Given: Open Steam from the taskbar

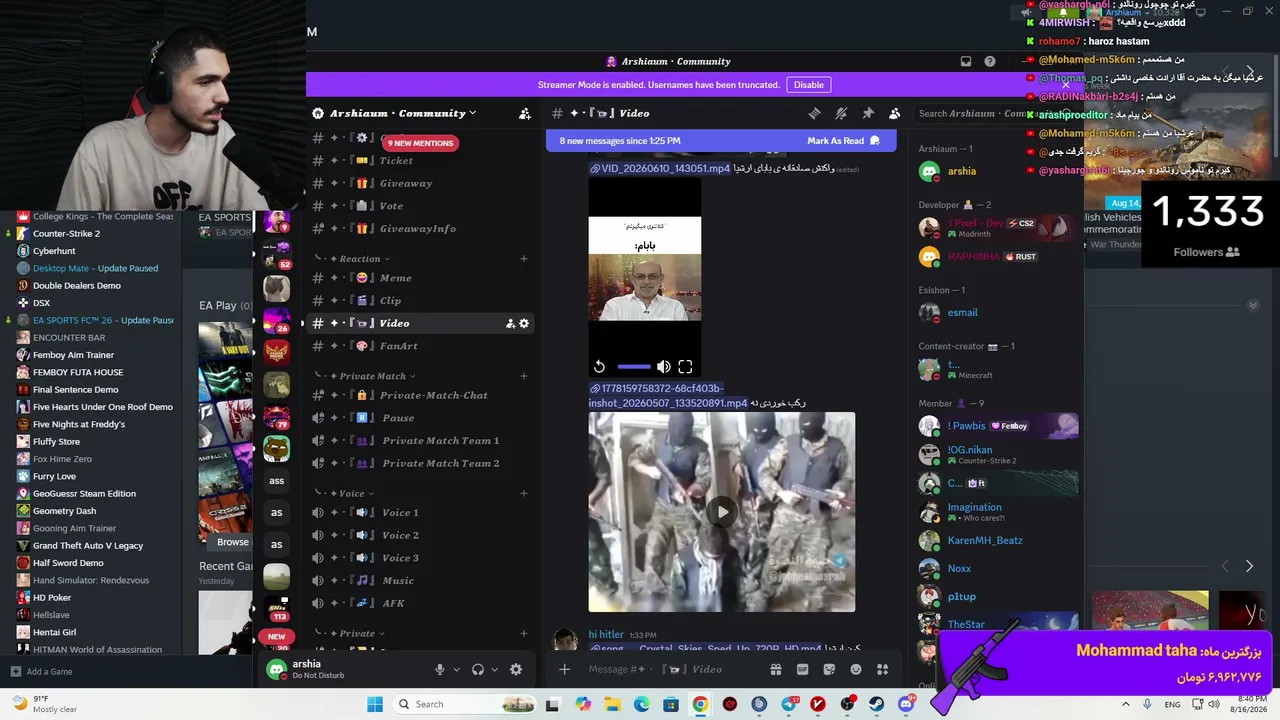Looking at the screenshot, I should [x=877, y=704].
